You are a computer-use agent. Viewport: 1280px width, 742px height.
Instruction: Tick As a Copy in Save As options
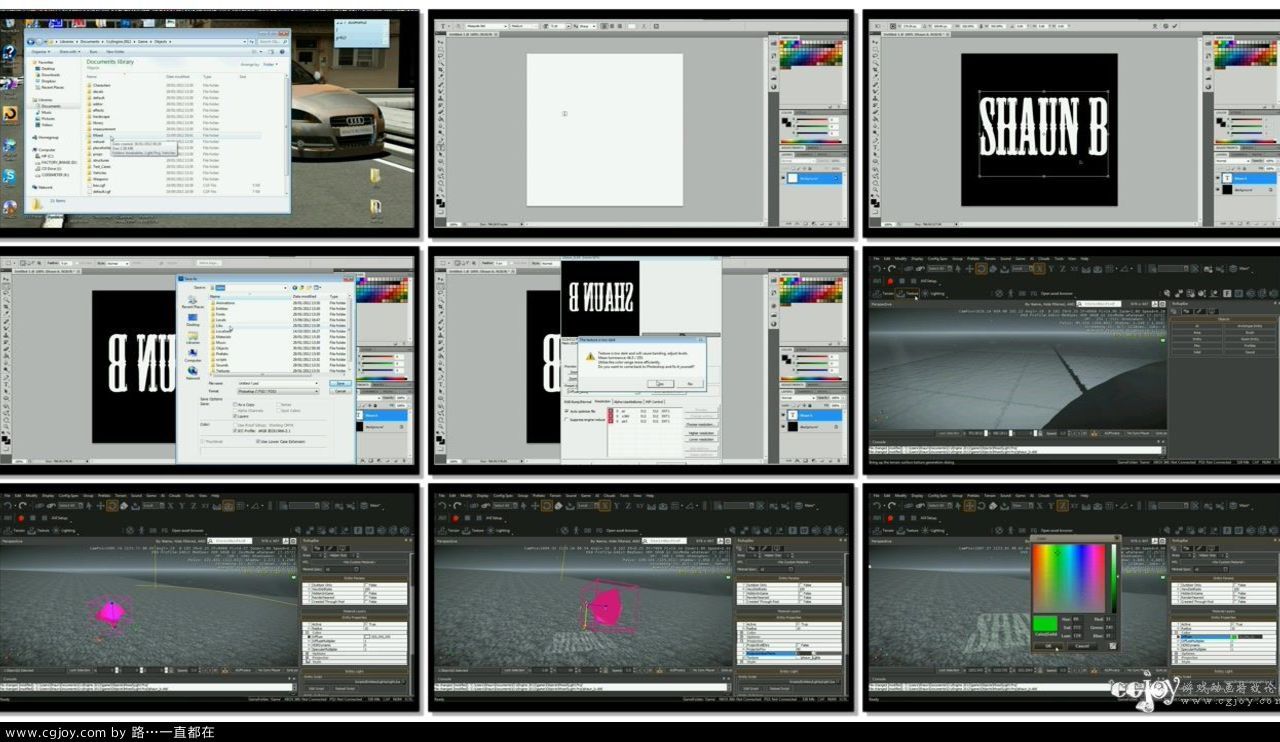235,404
